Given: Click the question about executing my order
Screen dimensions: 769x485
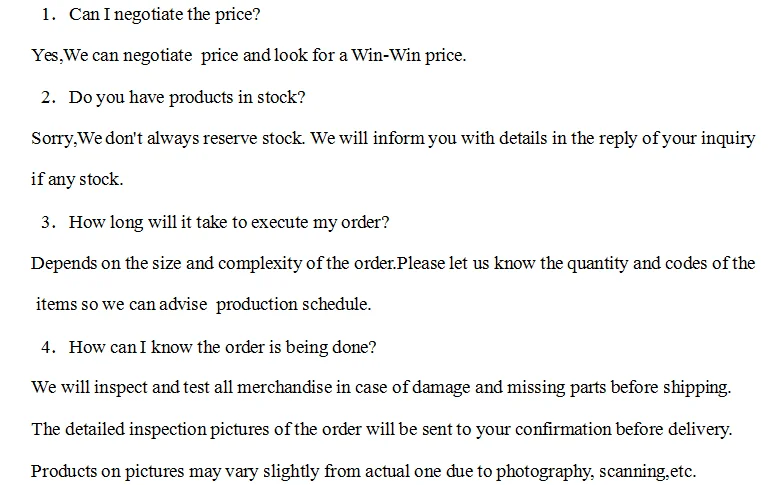Looking at the screenshot, I should [228, 222].
